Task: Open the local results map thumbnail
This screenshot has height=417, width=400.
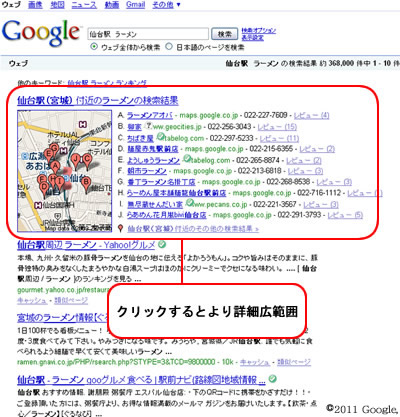Action: coord(65,171)
